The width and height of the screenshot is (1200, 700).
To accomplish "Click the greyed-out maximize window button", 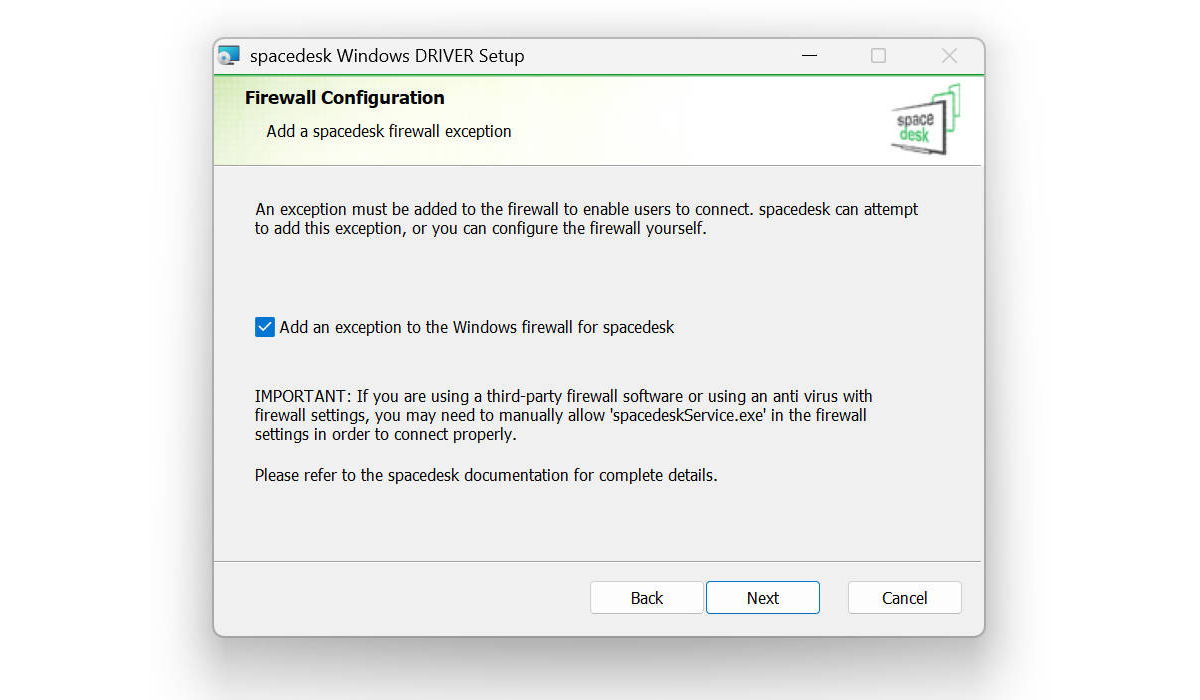I will tap(878, 56).
